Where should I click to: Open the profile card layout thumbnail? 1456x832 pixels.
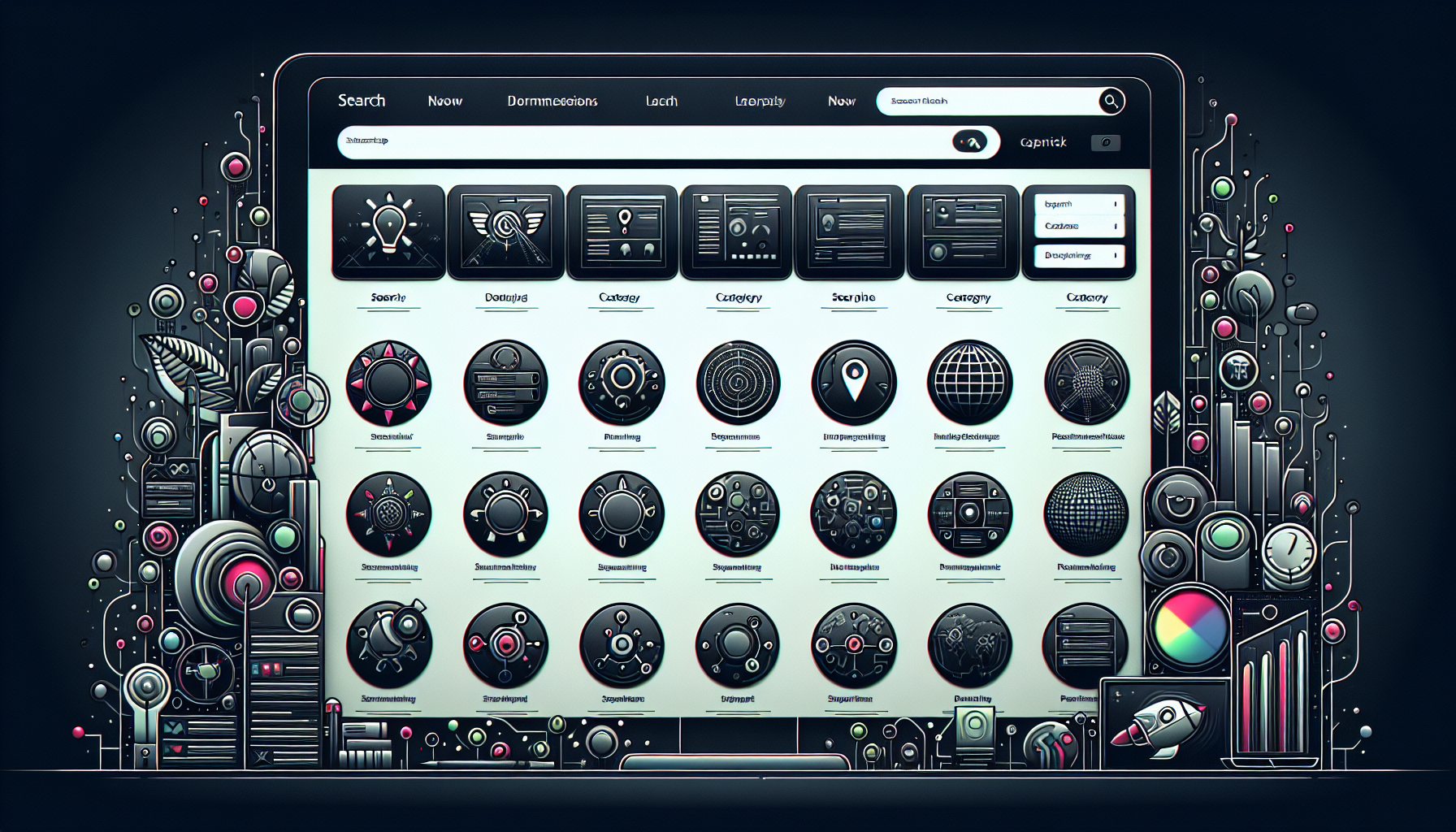pyautogui.click(x=963, y=232)
